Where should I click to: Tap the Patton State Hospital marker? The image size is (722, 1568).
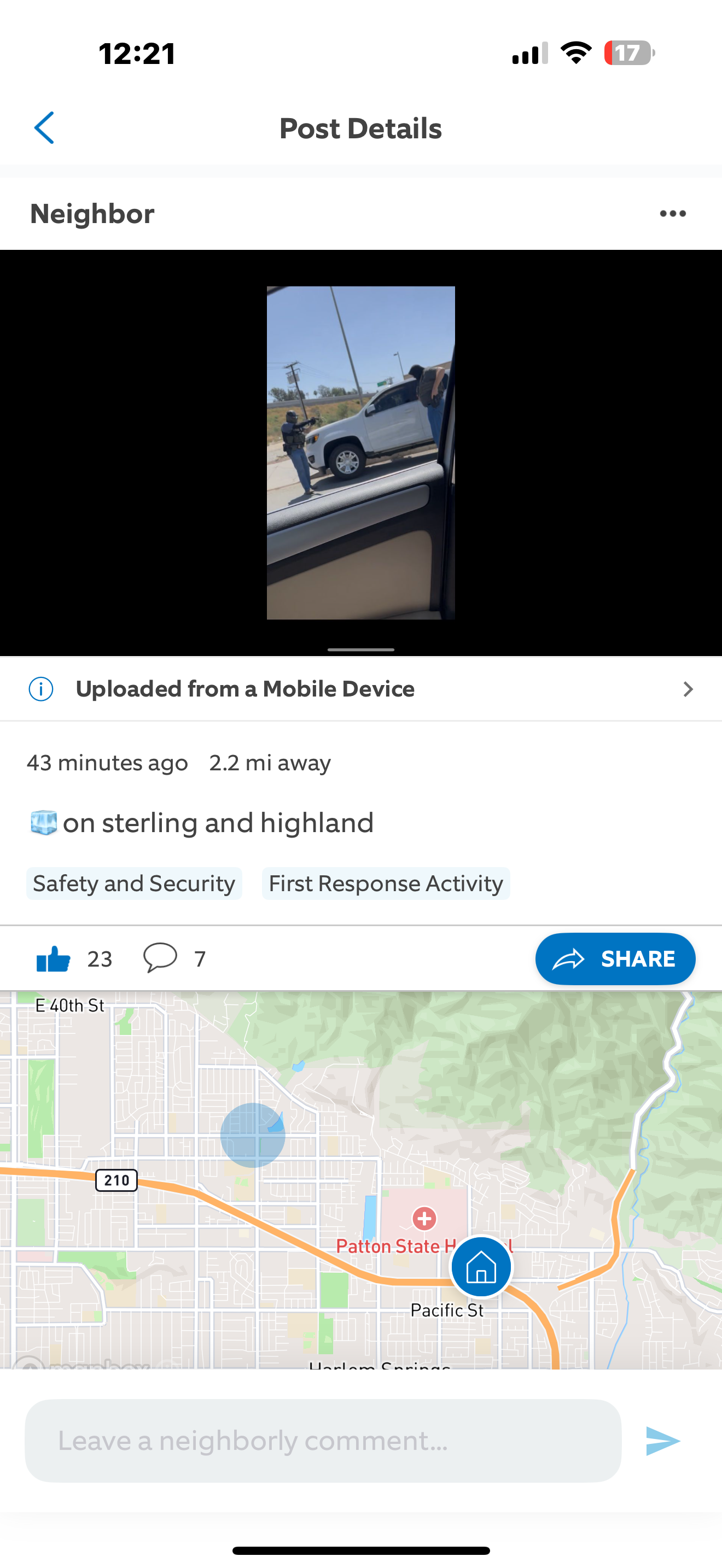pyautogui.click(x=424, y=1219)
